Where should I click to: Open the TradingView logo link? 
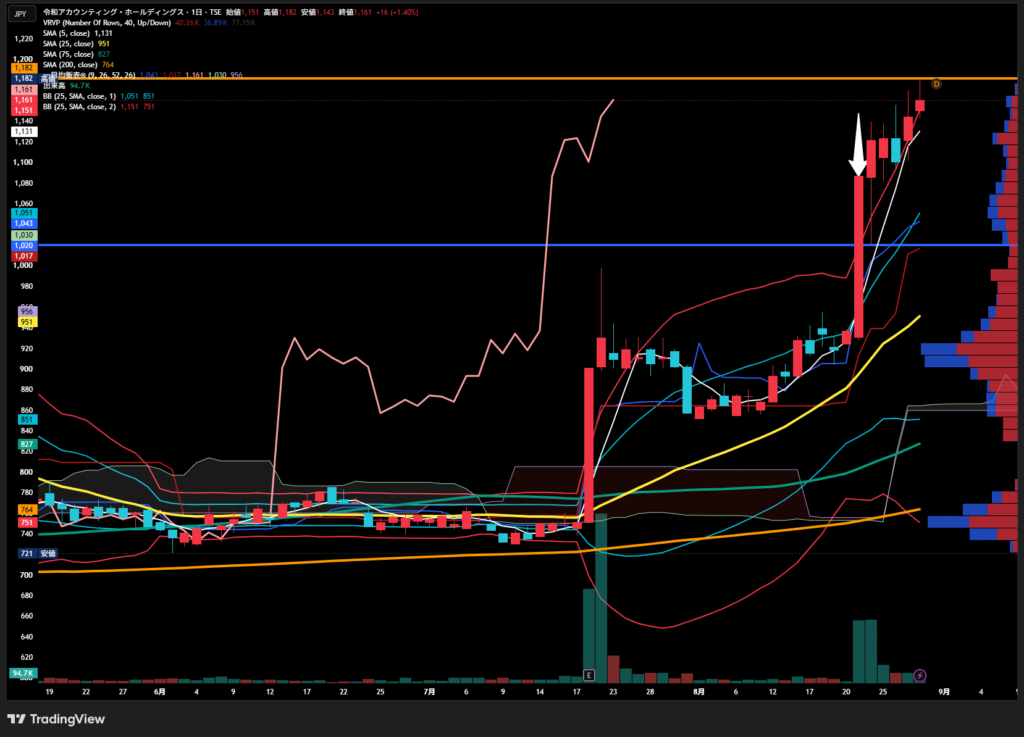pyautogui.click(x=56, y=719)
